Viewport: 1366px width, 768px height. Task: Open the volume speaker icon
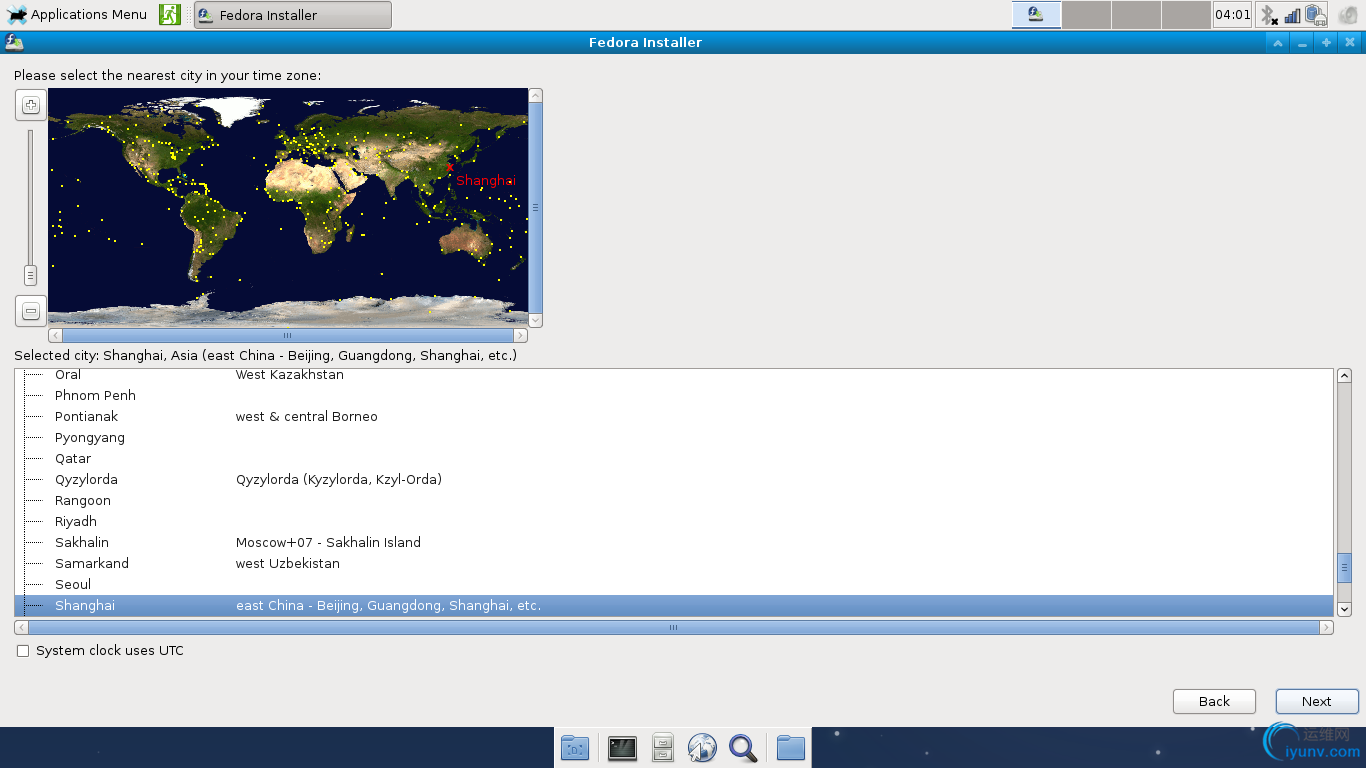point(1347,15)
